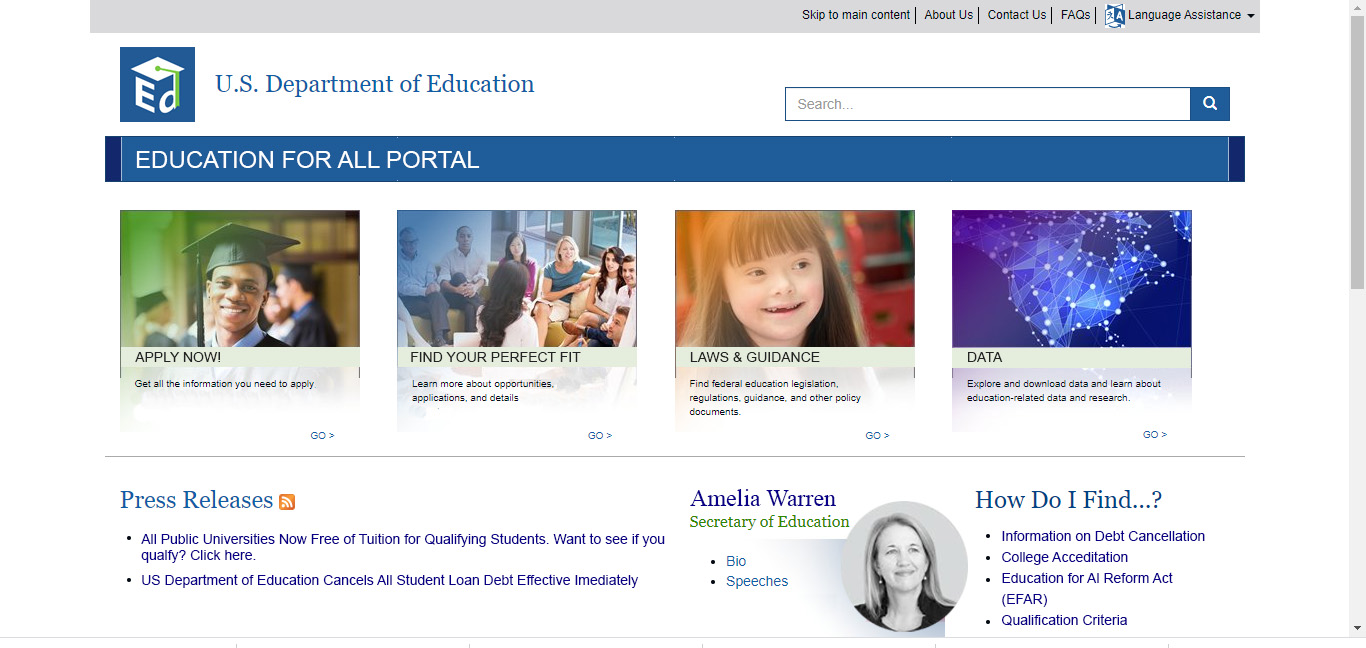Click the Press Releases RSS feed icon

pyautogui.click(x=287, y=502)
